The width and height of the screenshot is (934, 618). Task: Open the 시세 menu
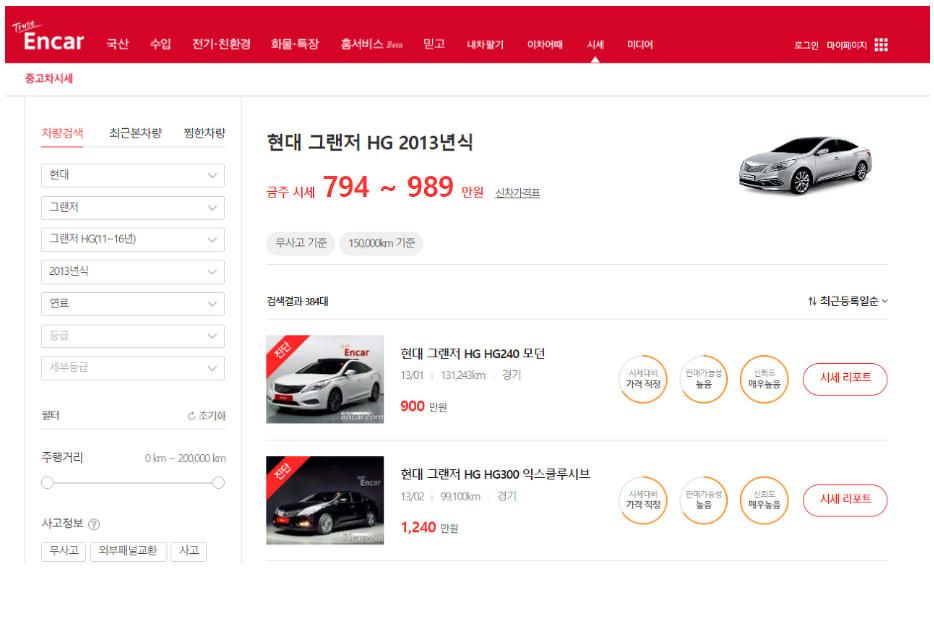(595, 44)
